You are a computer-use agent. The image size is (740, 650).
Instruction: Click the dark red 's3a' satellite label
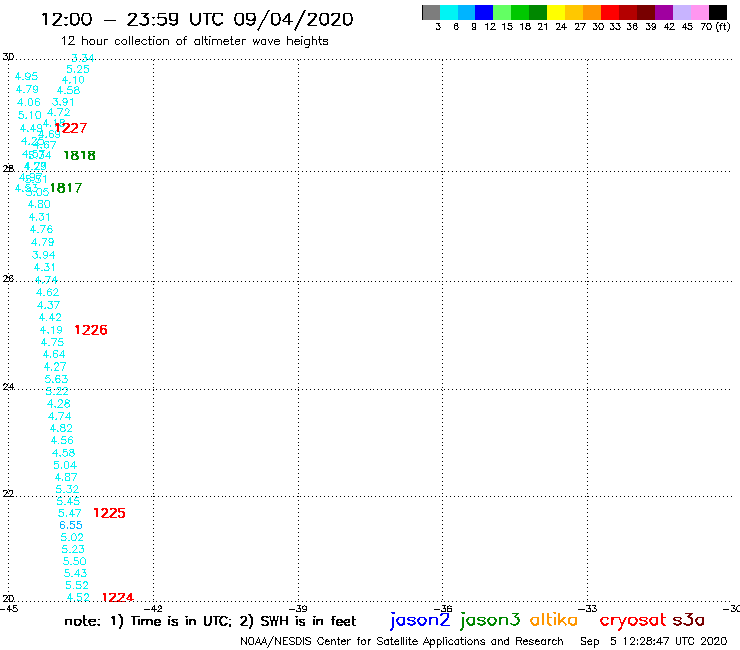pyautogui.click(x=689, y=620)
